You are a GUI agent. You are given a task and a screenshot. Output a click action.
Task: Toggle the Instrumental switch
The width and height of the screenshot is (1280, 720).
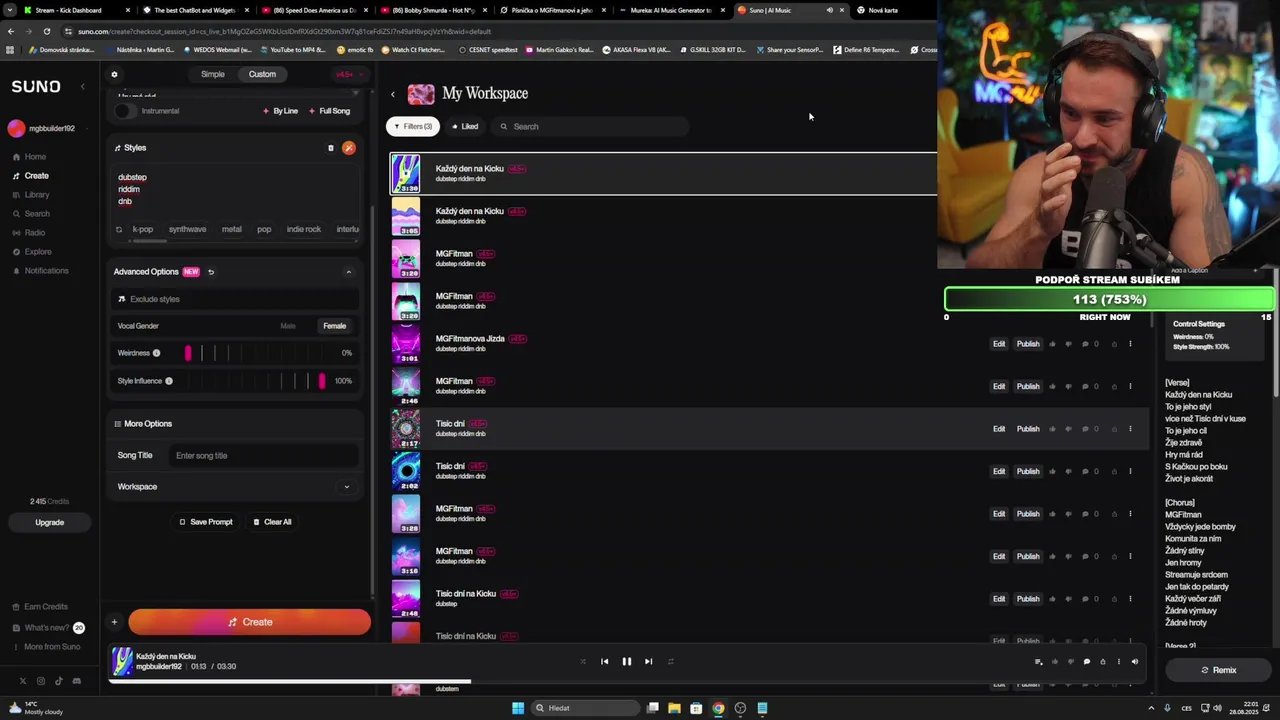pos(125,111)
